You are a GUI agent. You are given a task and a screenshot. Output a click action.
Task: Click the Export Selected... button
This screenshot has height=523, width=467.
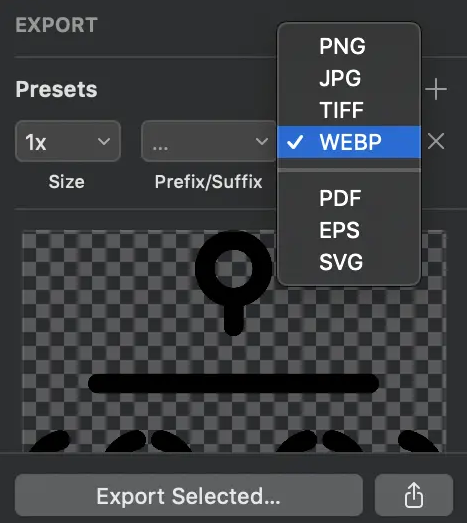tap(189, 495)
